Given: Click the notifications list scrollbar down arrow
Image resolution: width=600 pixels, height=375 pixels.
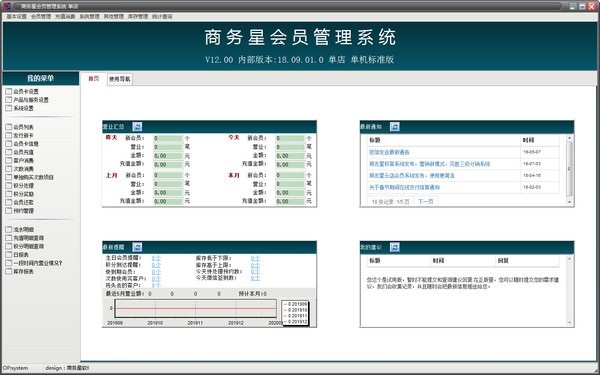Looking at the screenshot, I should tap(569, 202).
